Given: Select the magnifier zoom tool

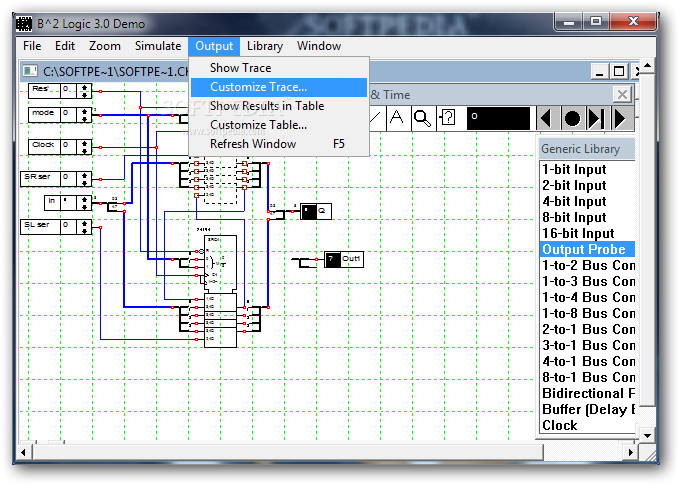Looking at the screenshot, I should tap(422, 118).
